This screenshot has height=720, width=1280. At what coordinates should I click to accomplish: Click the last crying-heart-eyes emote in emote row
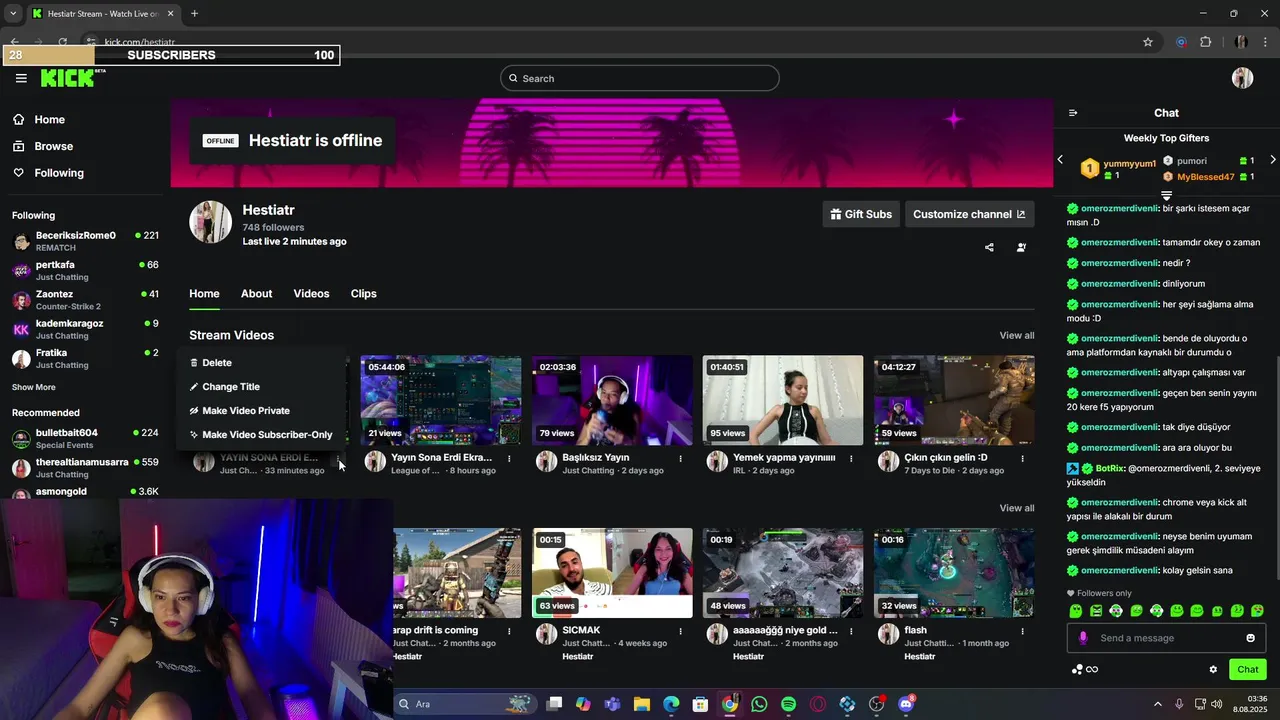[1257, 611]
